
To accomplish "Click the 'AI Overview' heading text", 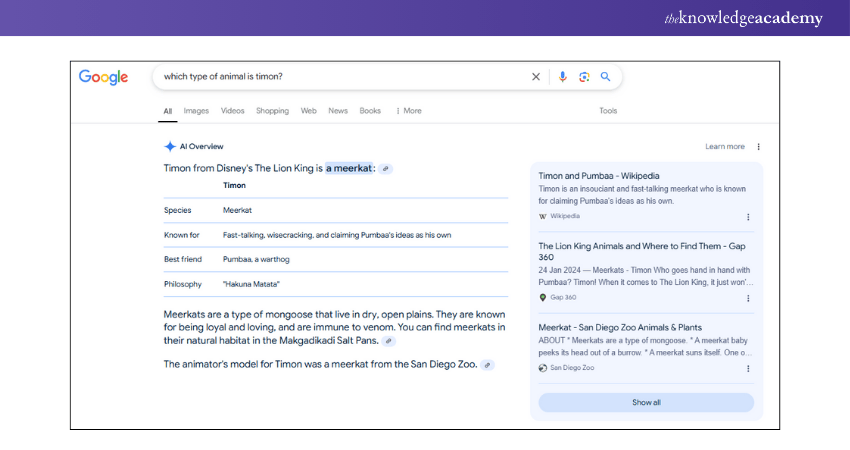I will [202, 146].
